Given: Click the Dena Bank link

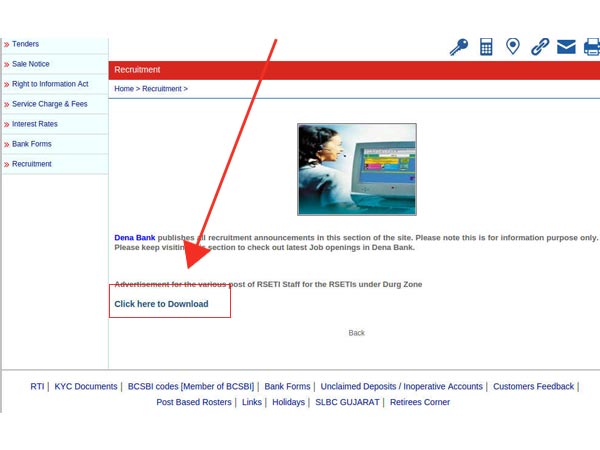Looking at the screenshot, I should click(x=135, y=238).
